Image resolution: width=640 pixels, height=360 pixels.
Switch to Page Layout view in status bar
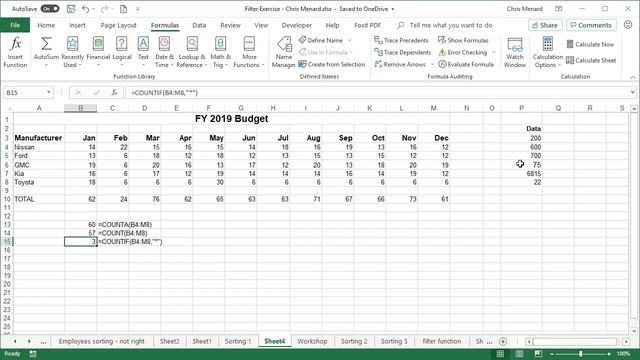pos(519,354)
